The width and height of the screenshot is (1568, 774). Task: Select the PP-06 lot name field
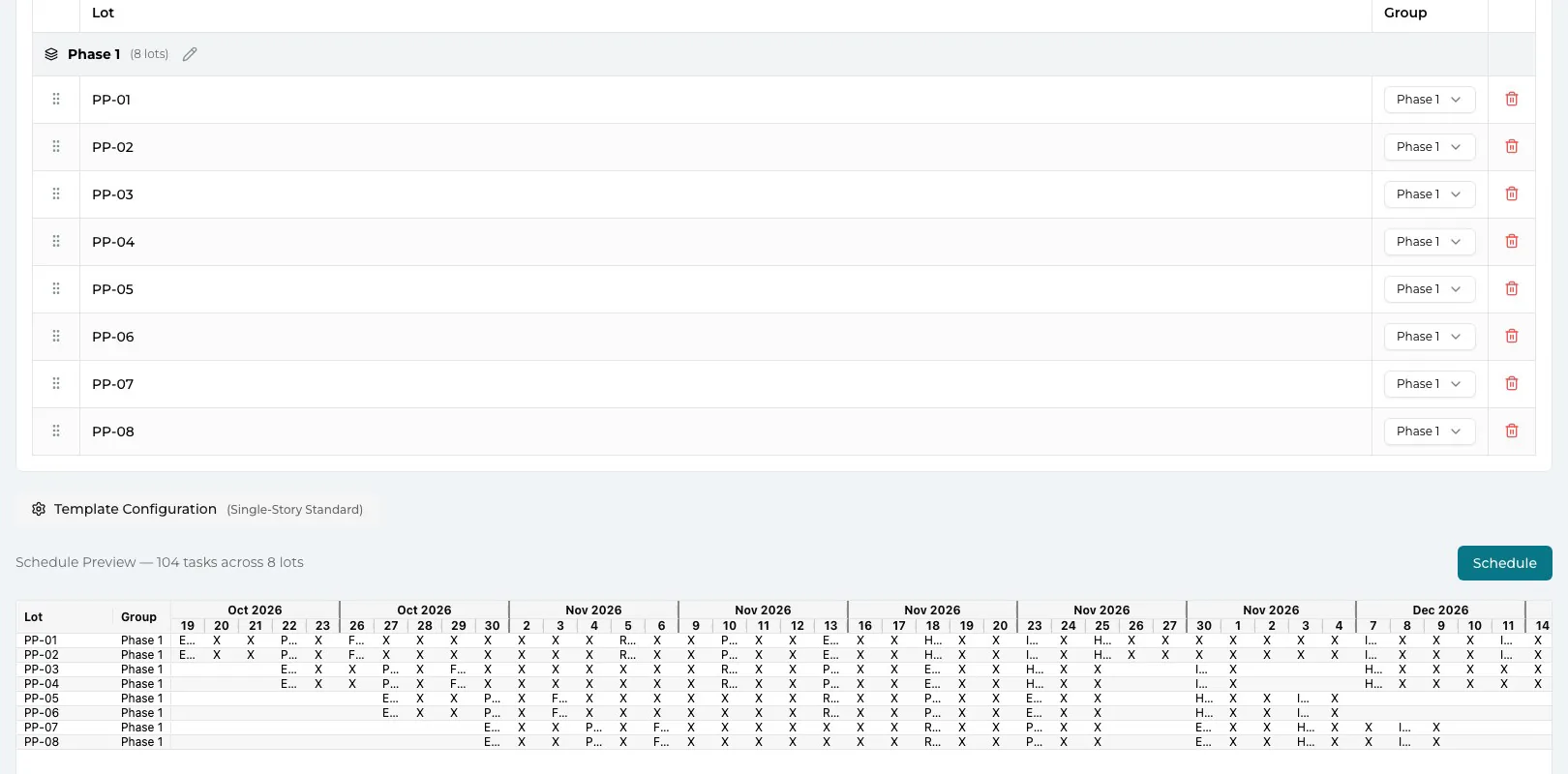[725, 337]
